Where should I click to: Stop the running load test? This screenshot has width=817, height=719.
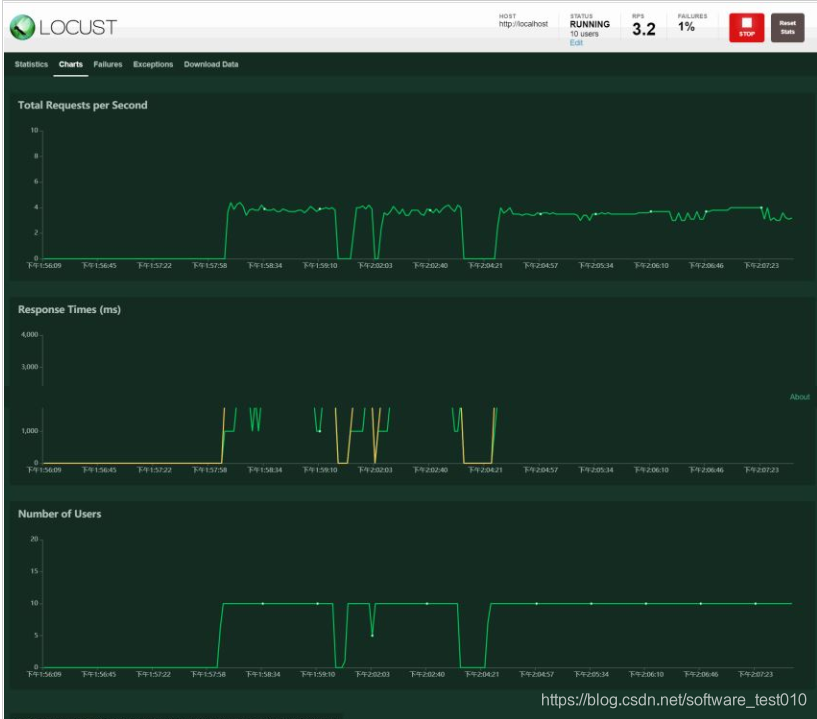(x=746, y=28)
